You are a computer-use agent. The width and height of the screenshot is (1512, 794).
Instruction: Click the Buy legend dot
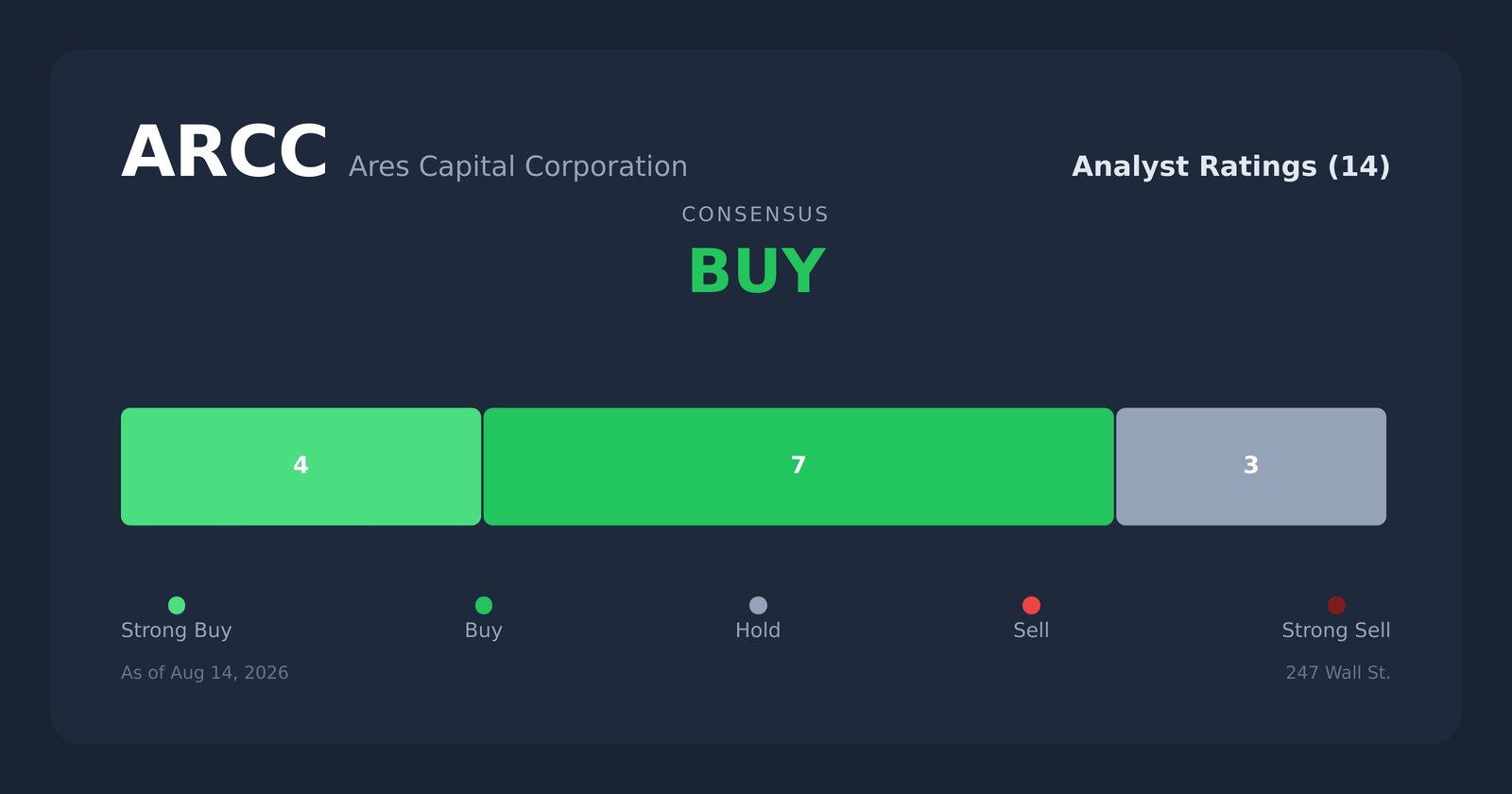click(484, 605)
